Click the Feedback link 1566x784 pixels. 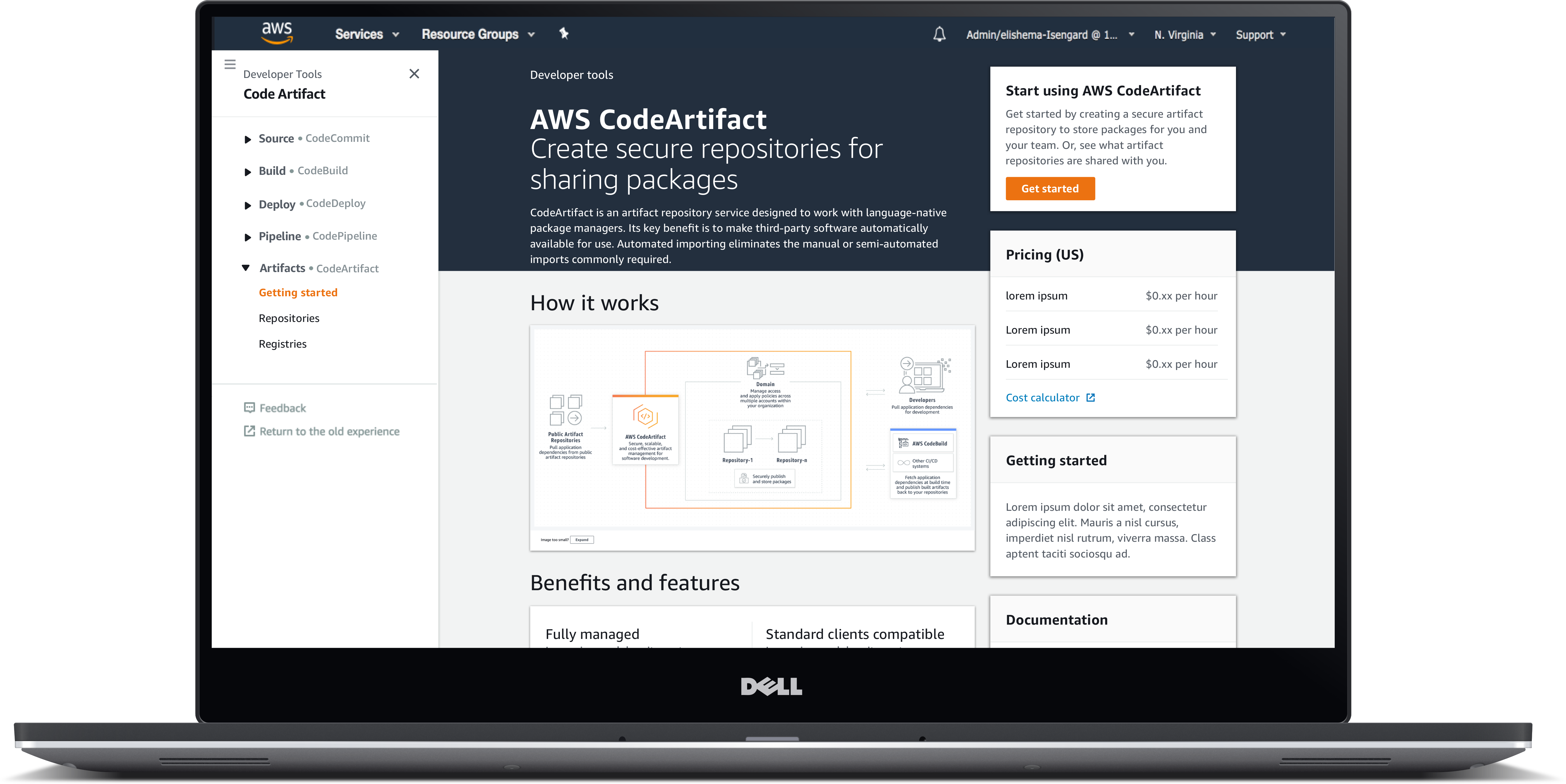click(283, 408)
